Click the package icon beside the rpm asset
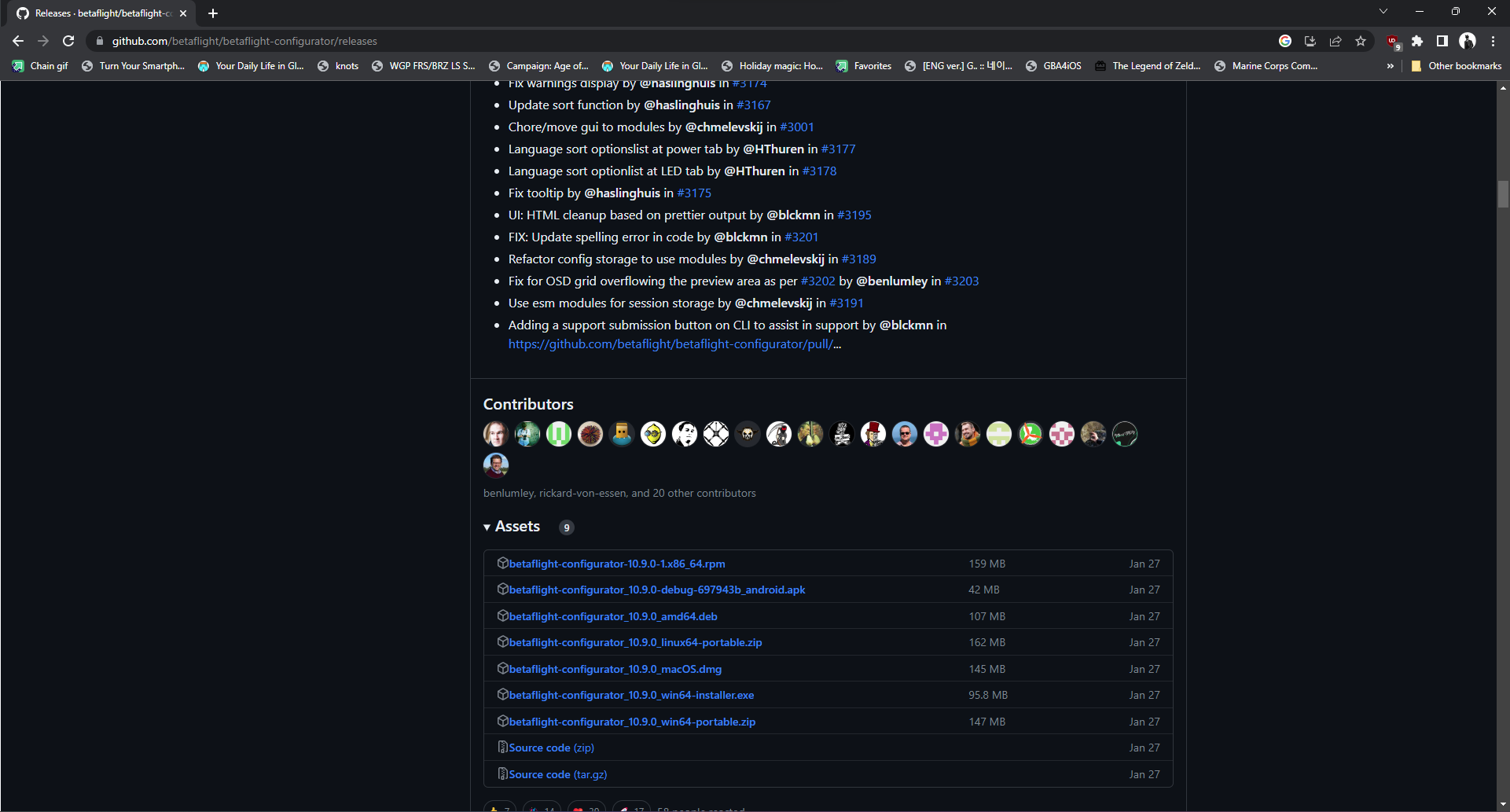This screenshot has height=812, width=1510. (x=503, y=563)
